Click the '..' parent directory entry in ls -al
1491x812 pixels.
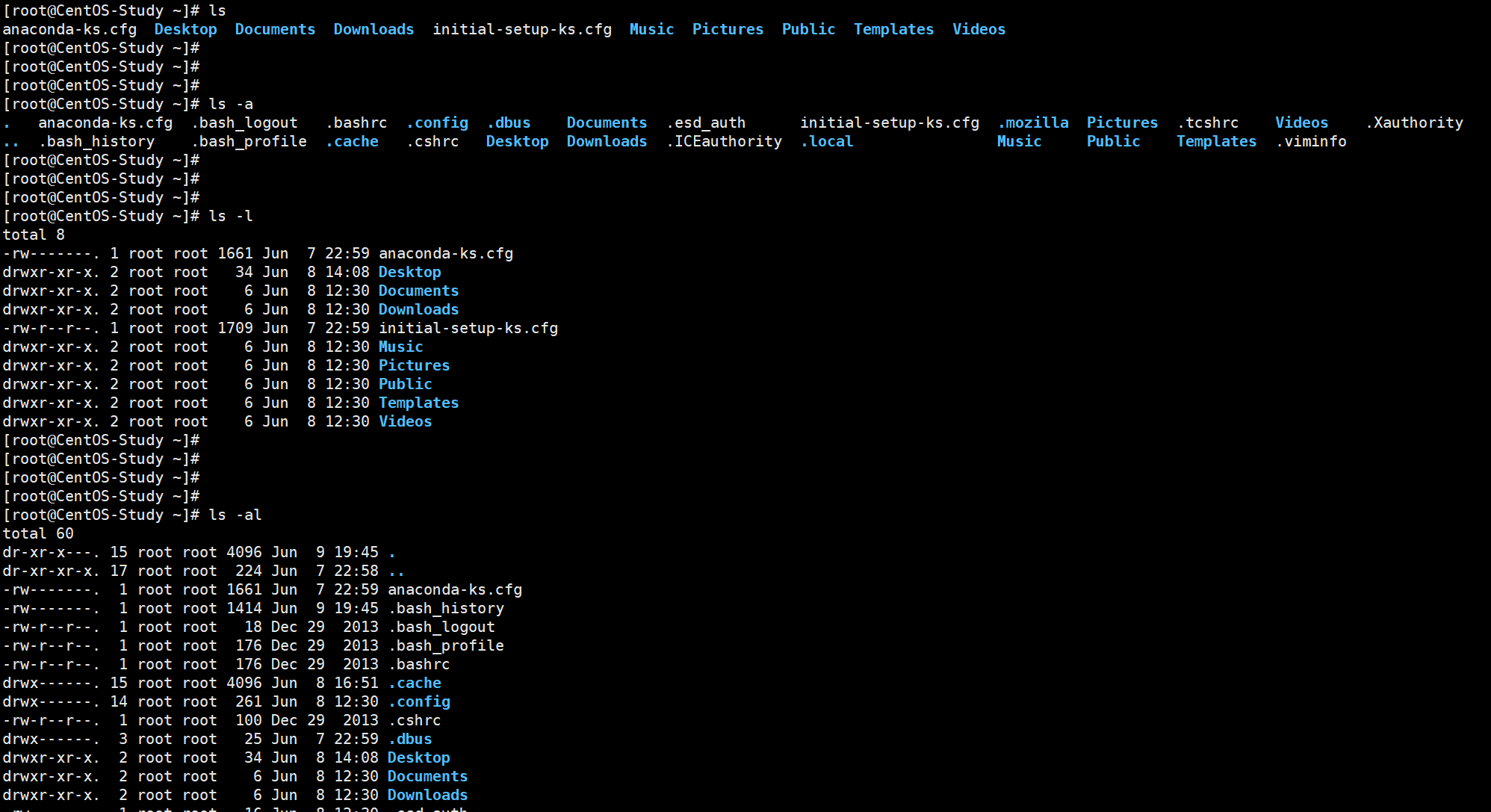pyautogui.click(x=396, y=572)
